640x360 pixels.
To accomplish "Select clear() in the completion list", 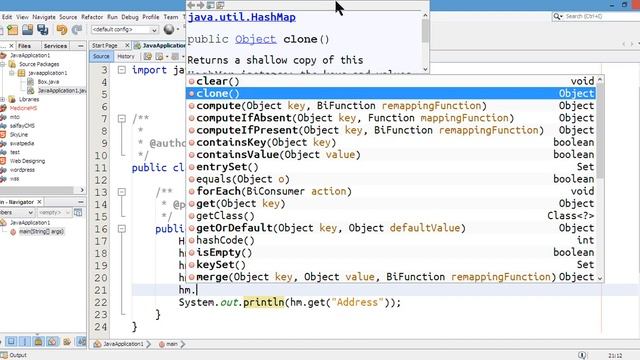I will 391,81.
